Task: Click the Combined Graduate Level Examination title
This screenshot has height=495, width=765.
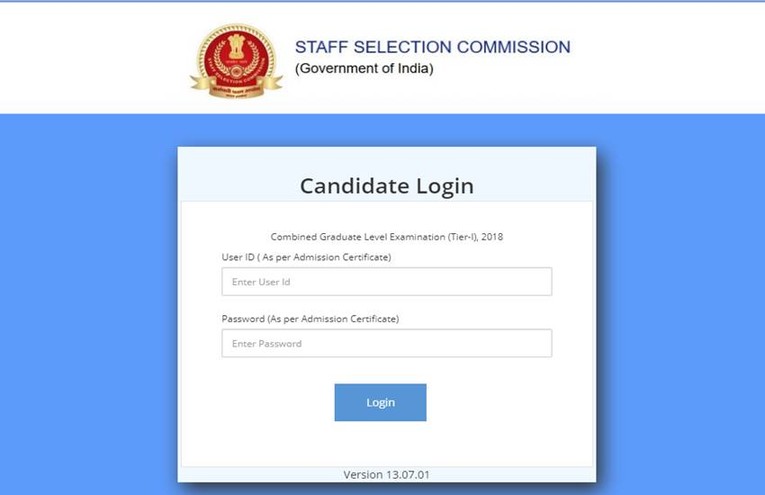Action: click(385, 237)
